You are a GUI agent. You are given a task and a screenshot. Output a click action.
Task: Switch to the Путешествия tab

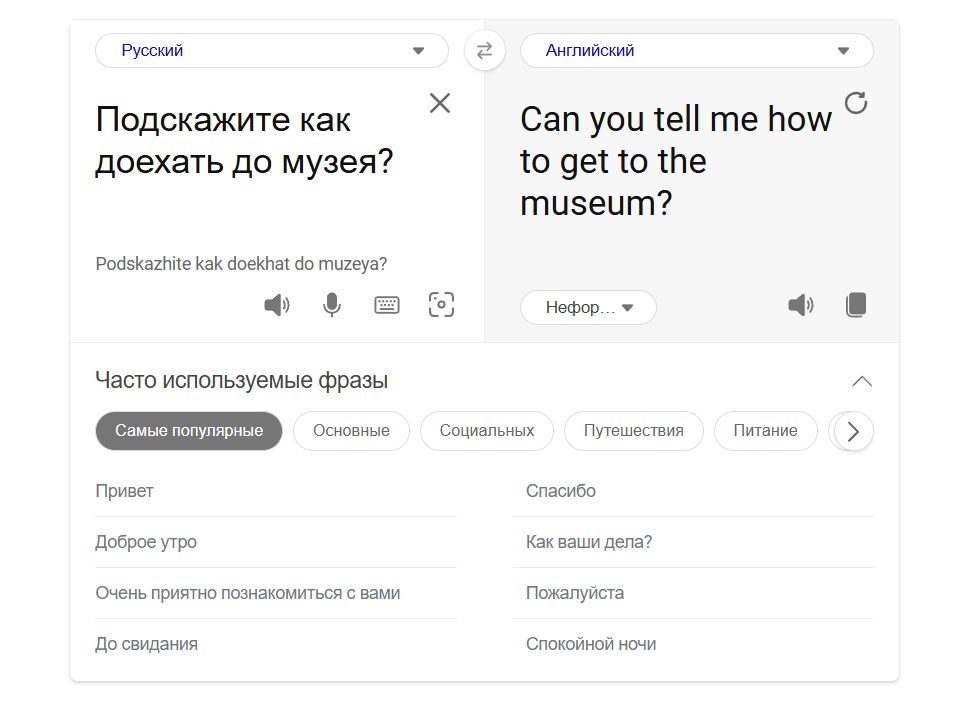tap(633, 431)
